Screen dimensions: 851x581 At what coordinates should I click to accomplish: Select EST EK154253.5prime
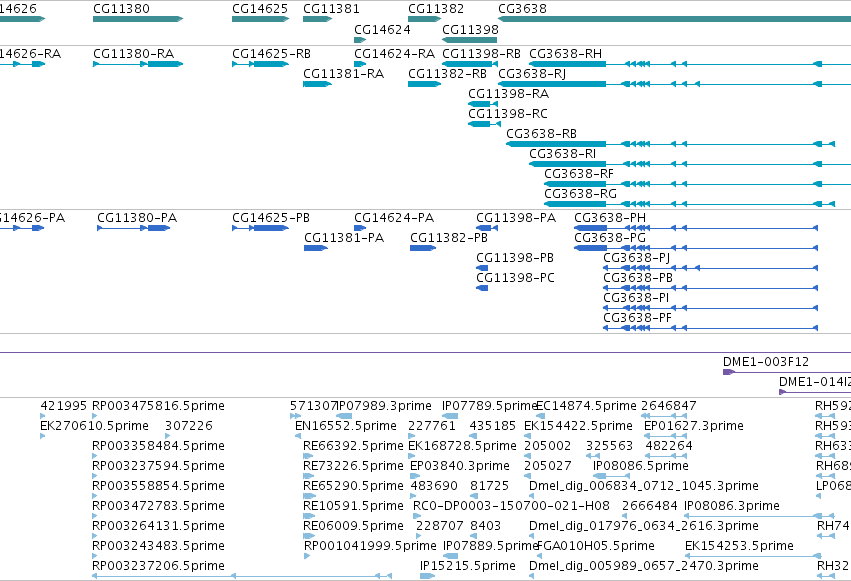pos(739,547)
